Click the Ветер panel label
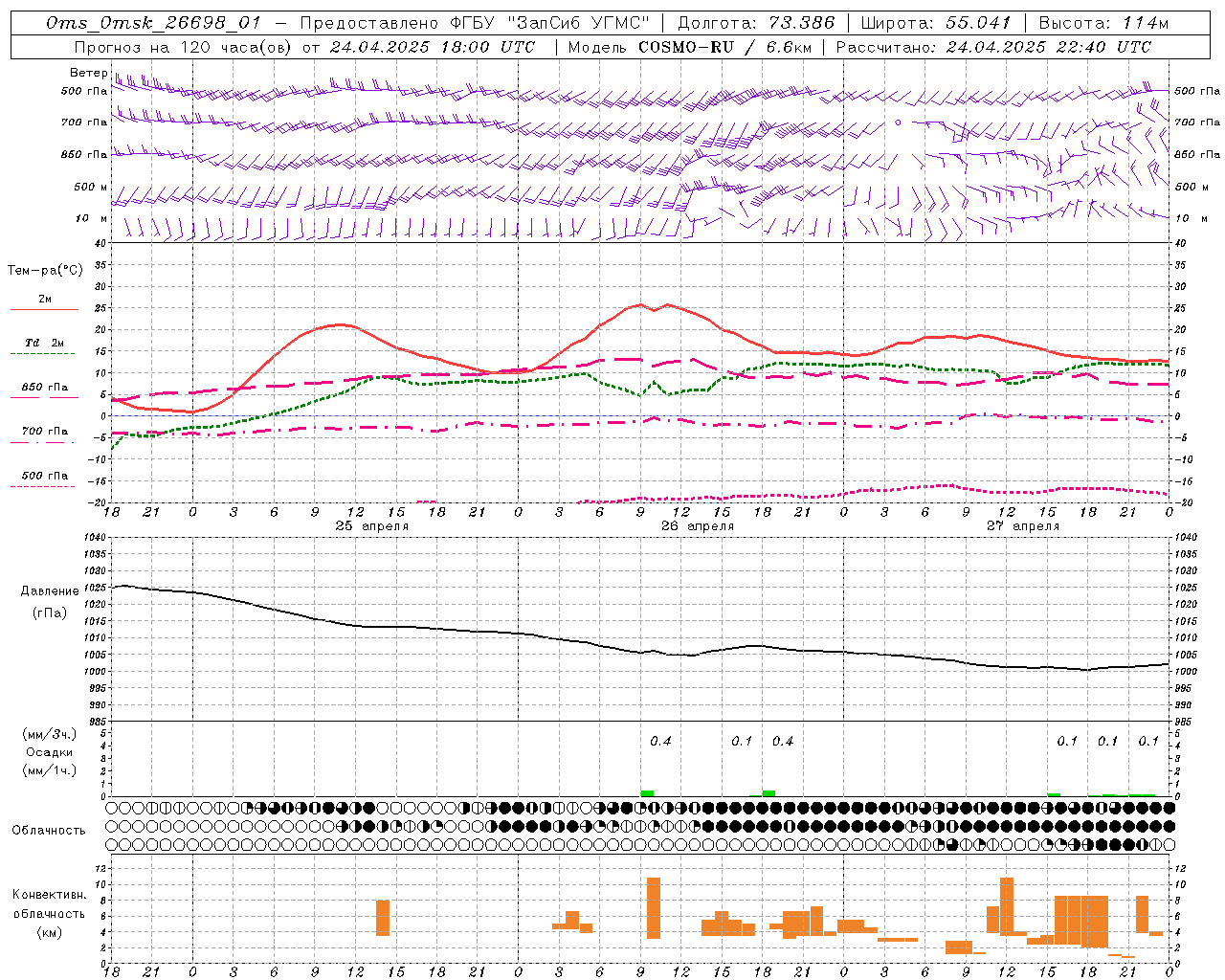1225x980 pixels. tap(88, 73)
